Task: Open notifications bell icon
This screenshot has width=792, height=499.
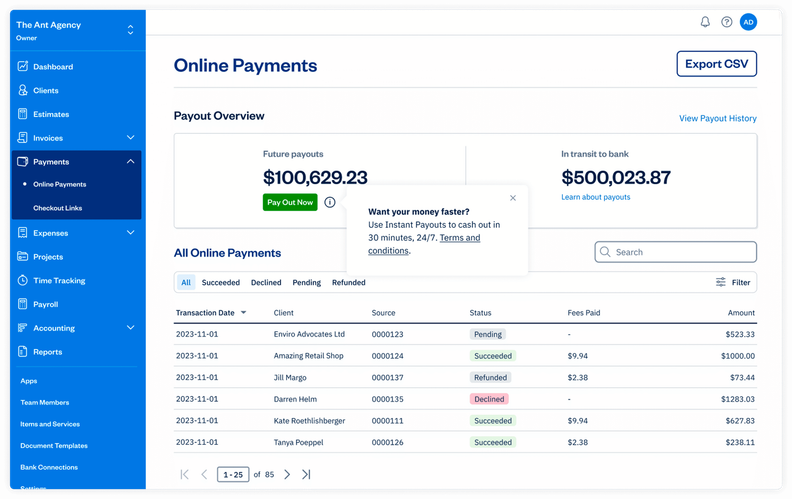Action: [x=705, y=22]
